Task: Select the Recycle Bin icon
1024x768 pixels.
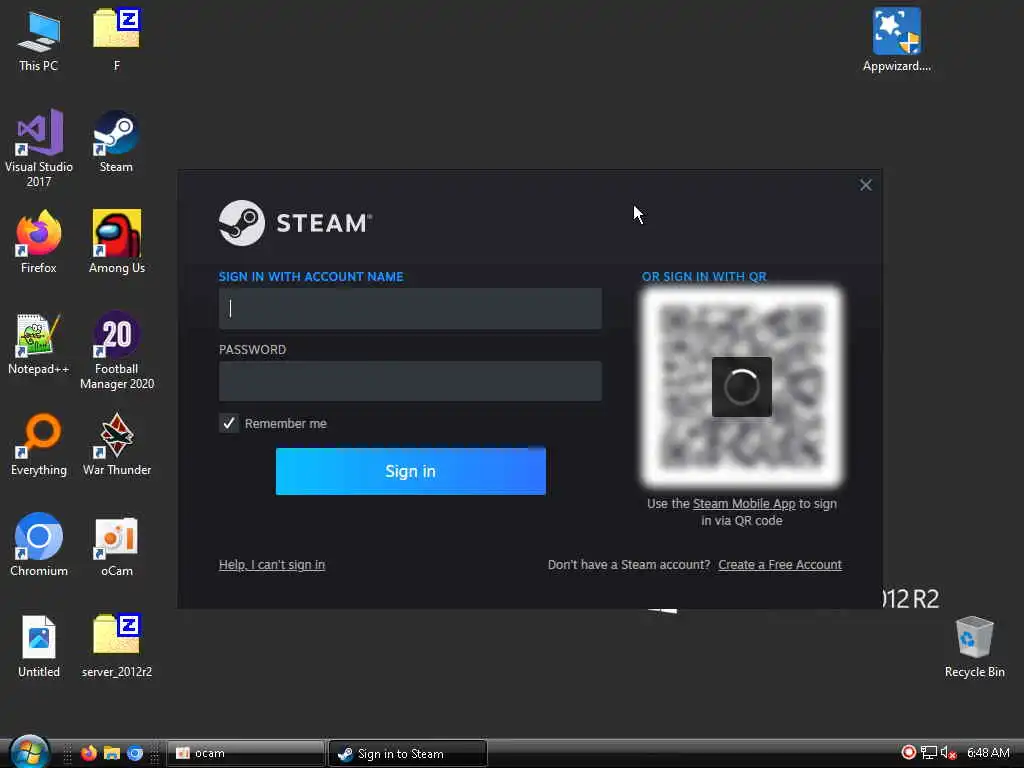Action: tap(974, 647)
